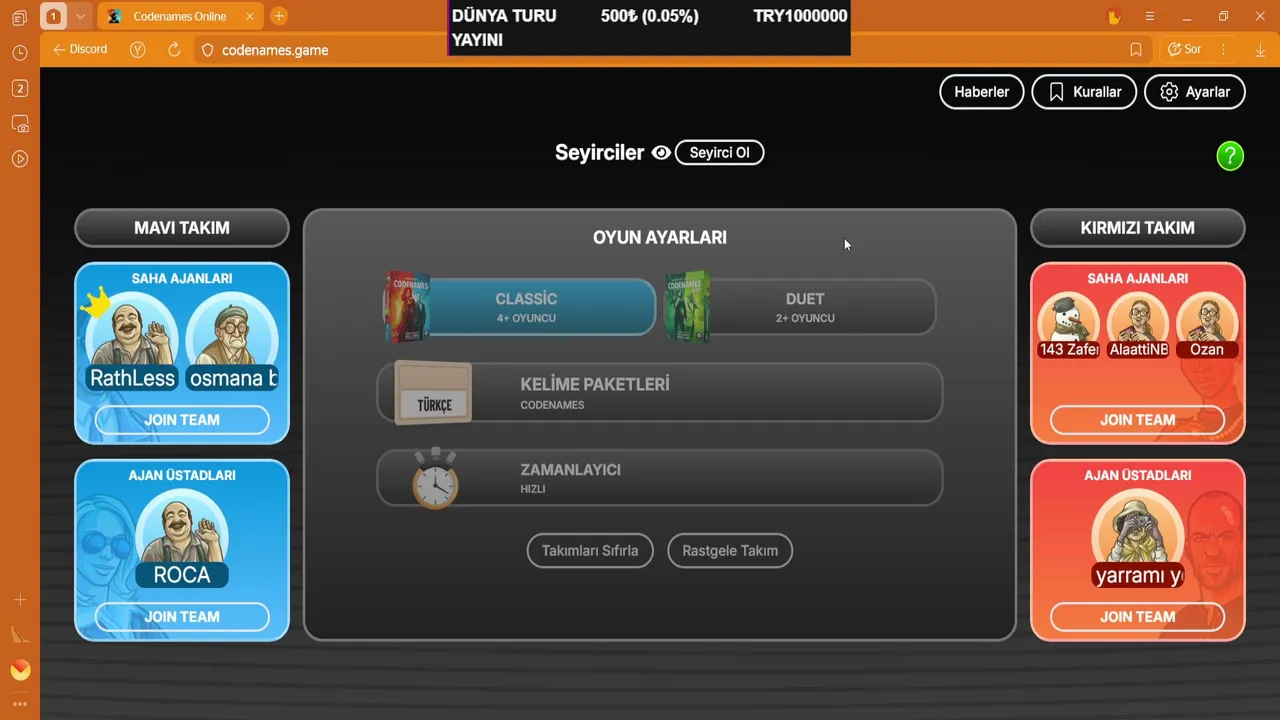
Task: Bookmark this page from the address bar
Action: click(1136, 50)
